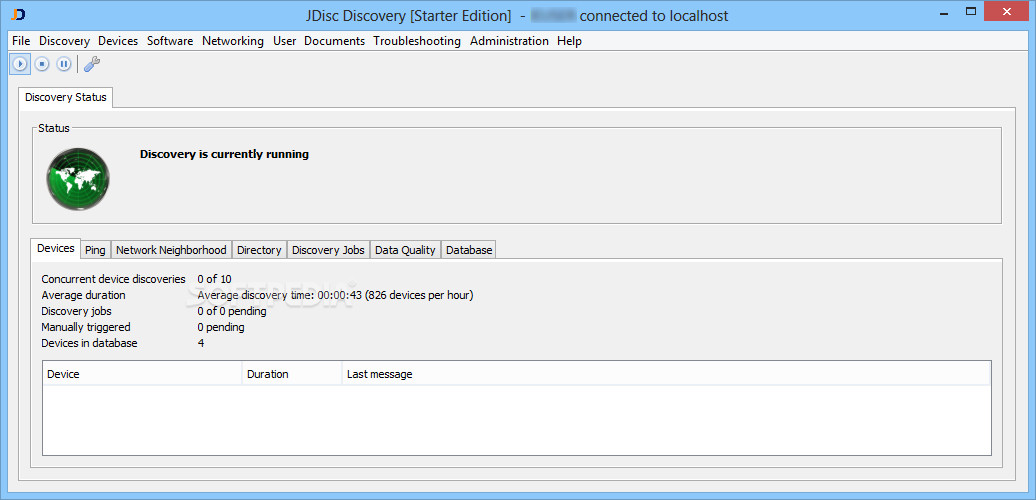Screen dimensions: 1036x500
Task: Click 'Discovery is currently running' text
Action: pos(224,155)
